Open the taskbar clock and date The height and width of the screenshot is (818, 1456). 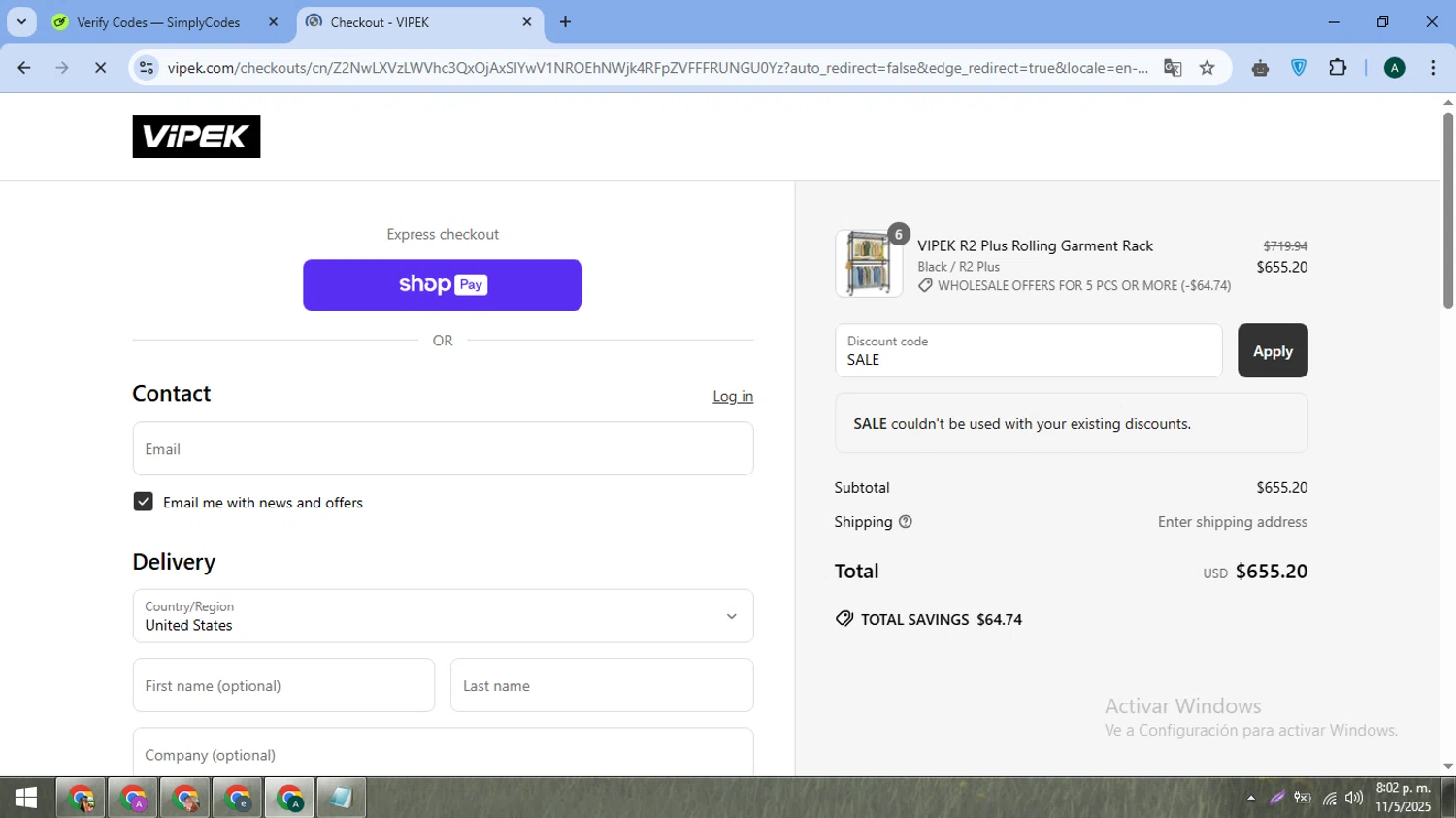1403,798
